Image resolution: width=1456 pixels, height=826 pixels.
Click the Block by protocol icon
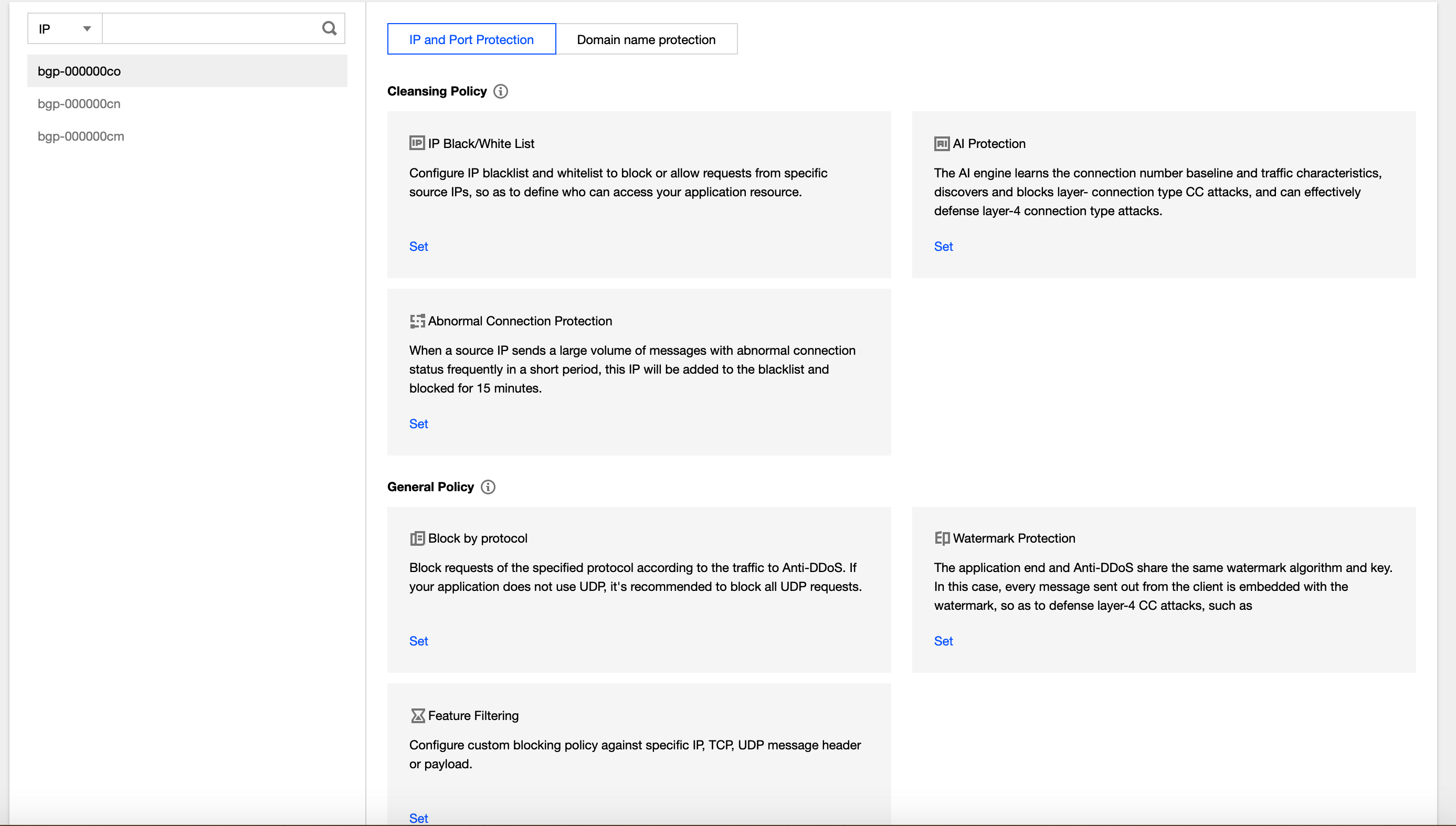(x=417, y=538)
